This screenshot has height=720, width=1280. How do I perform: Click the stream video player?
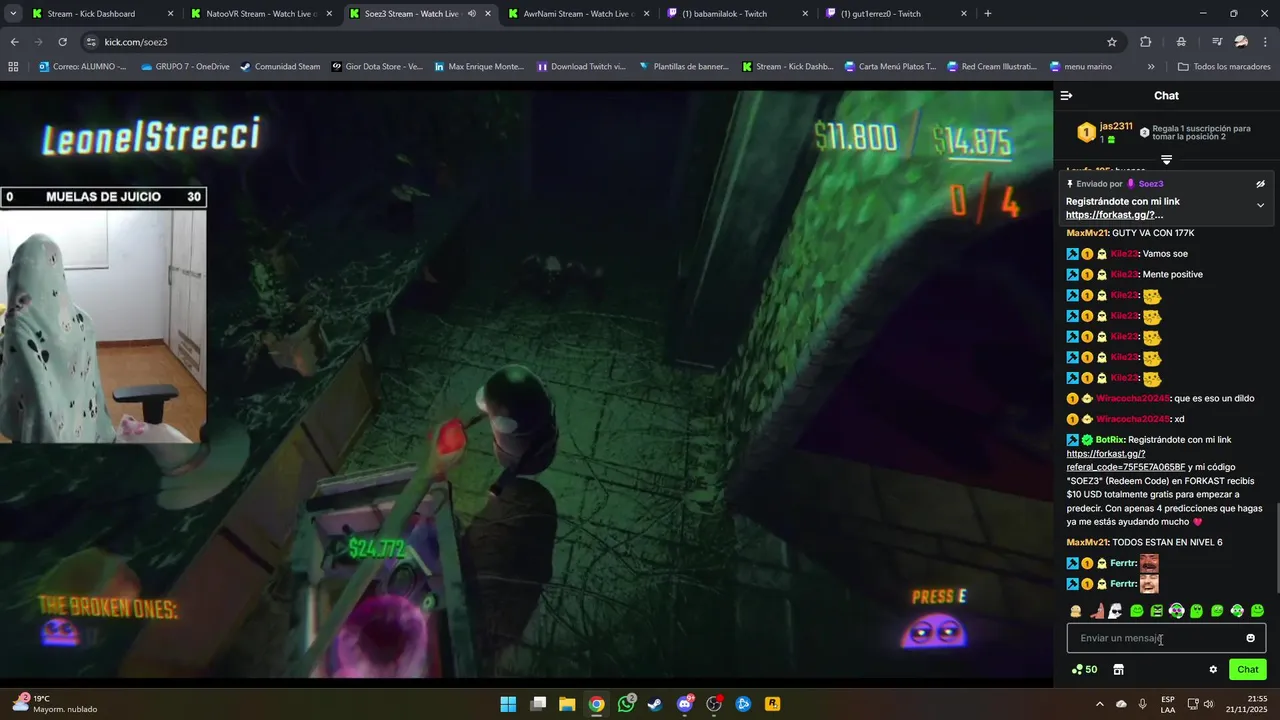(526, 383)
